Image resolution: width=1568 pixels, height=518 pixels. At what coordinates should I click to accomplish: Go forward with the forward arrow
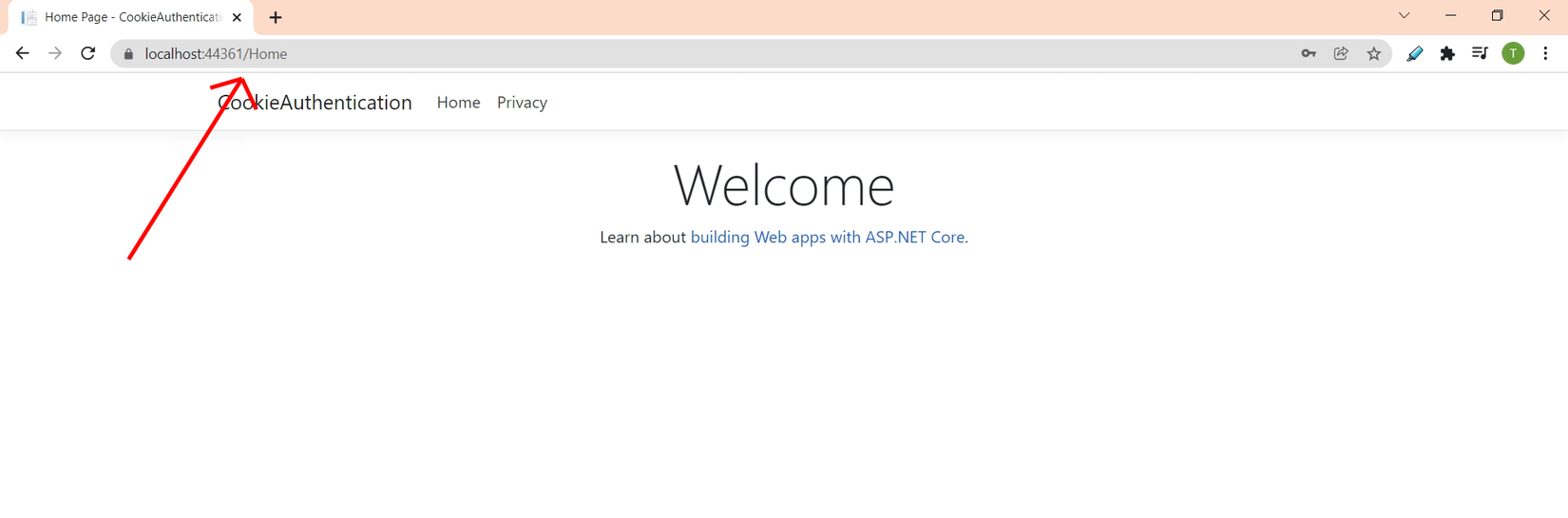(55, 54)
